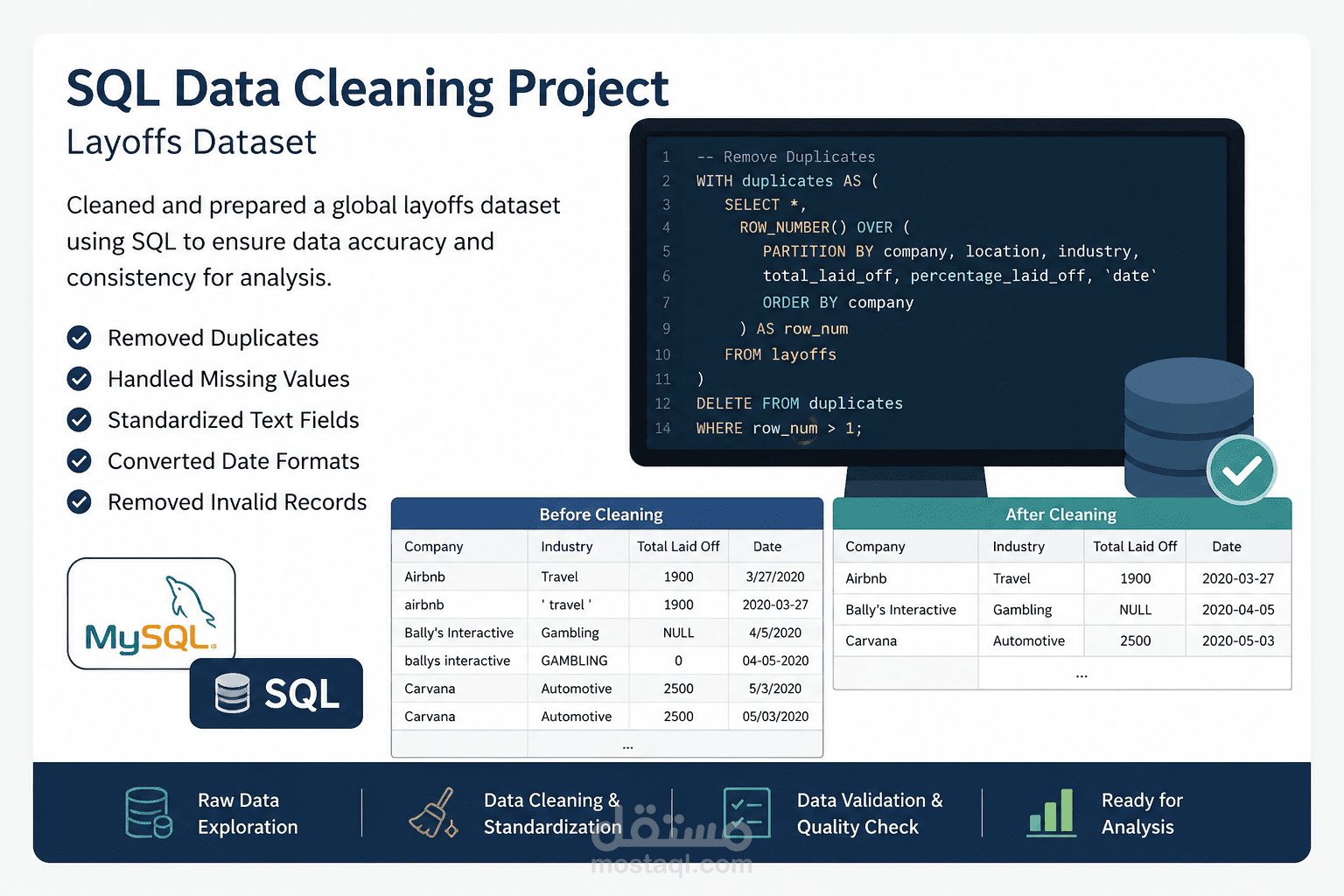Click 'DELETE FROM duplicates' code line
This screenshot has height=896, width=1344.
[x=800, y=403]
